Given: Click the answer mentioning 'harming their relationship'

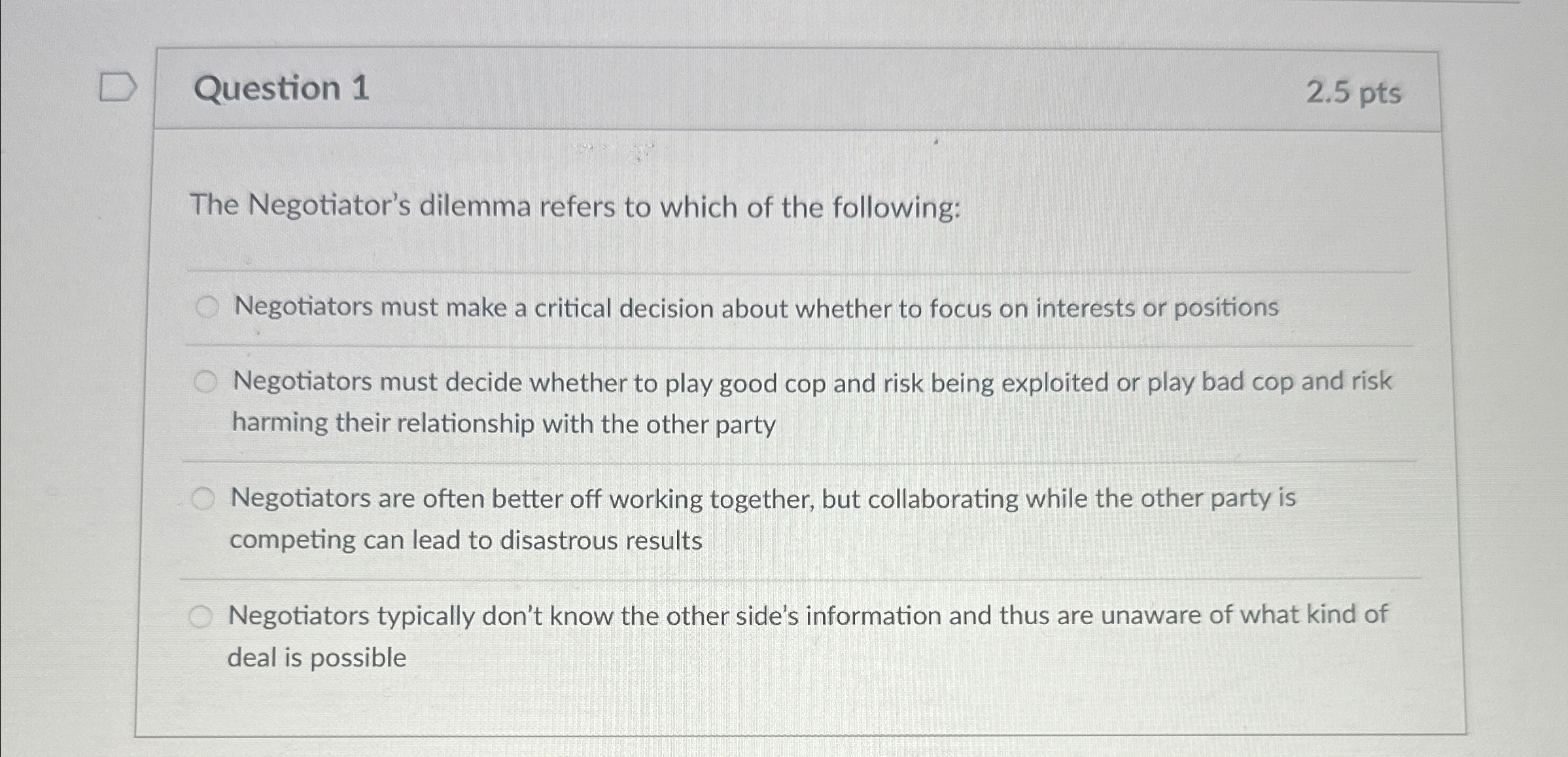Looking at the screenshot, I should click(x=504, y=424).
